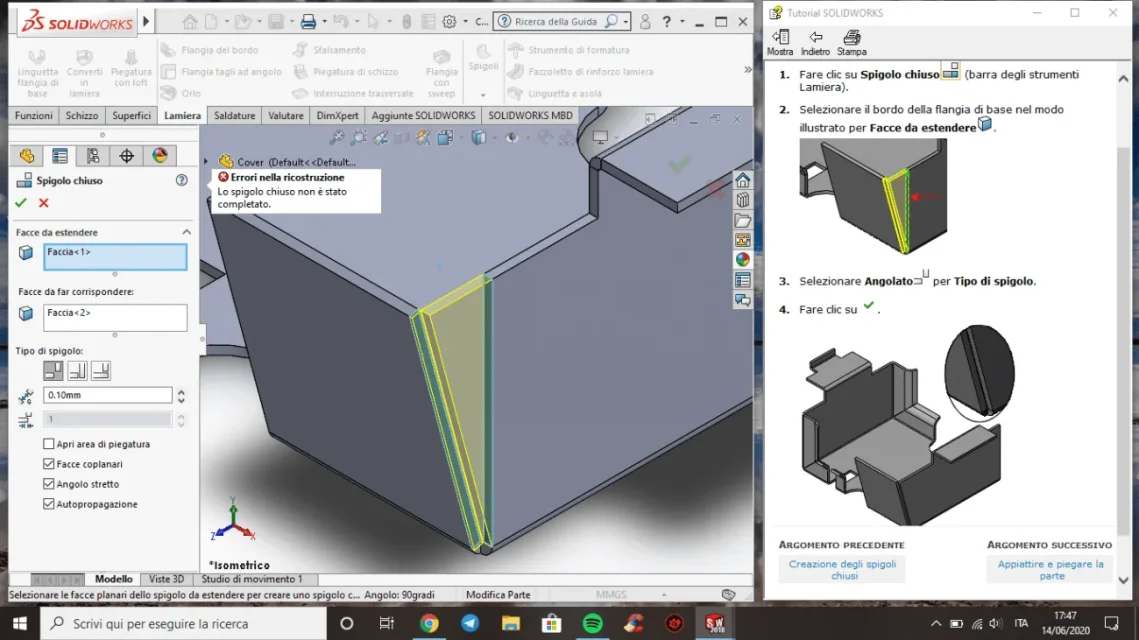Switch to Funzioni ribbon tab
Screen dimensions: 1139x640
click(x=33, y=116)
